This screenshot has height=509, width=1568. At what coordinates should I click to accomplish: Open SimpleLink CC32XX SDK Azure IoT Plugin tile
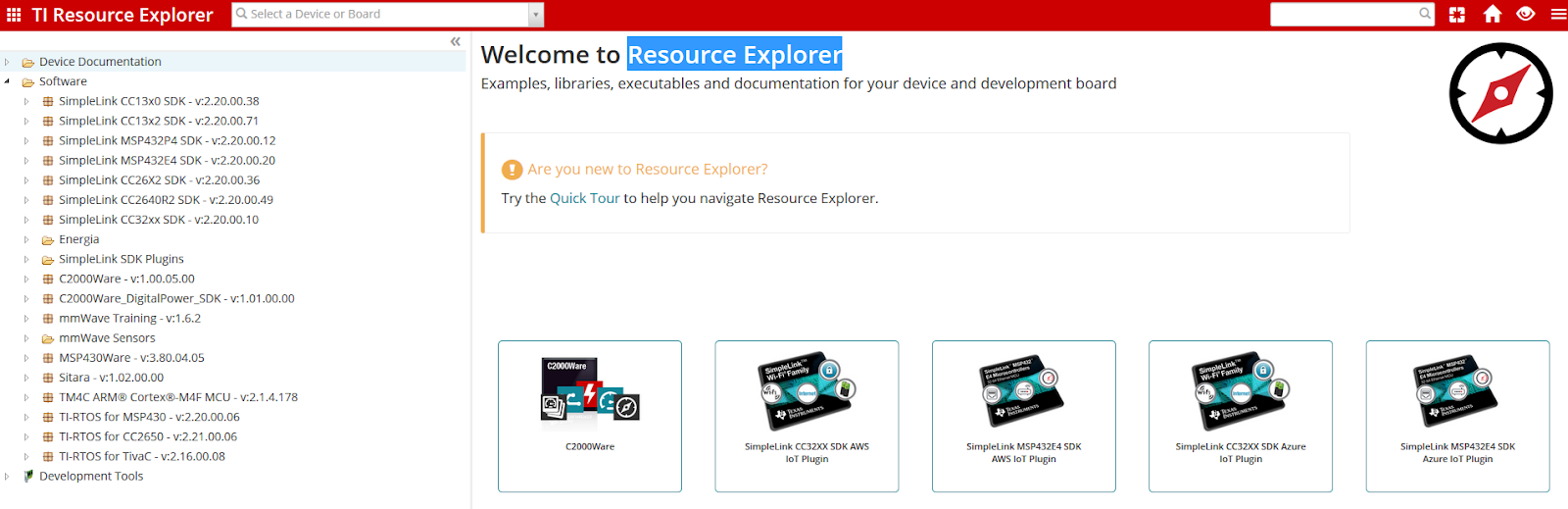pos(1241,416)
